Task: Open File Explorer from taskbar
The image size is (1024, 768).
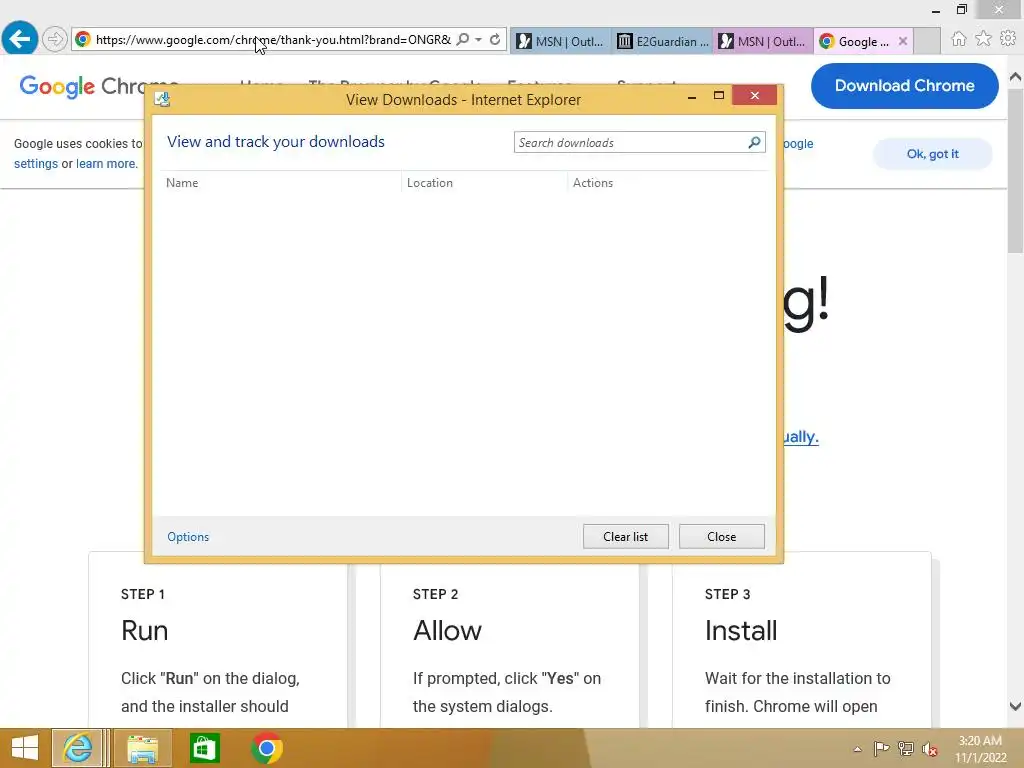Action: pos(142,748)
